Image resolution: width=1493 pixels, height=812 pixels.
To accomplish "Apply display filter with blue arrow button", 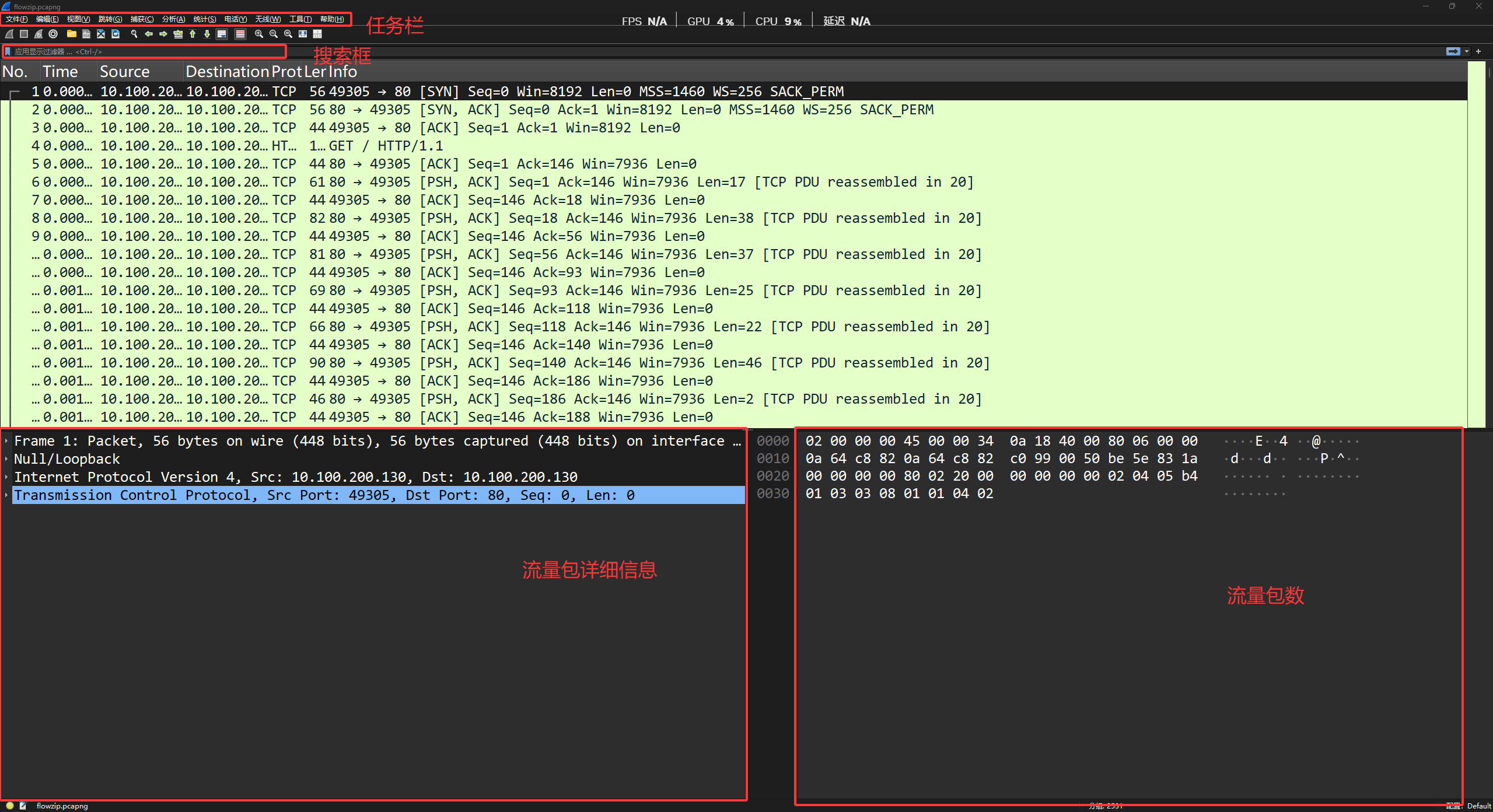I will click(x=1453, y=52).
